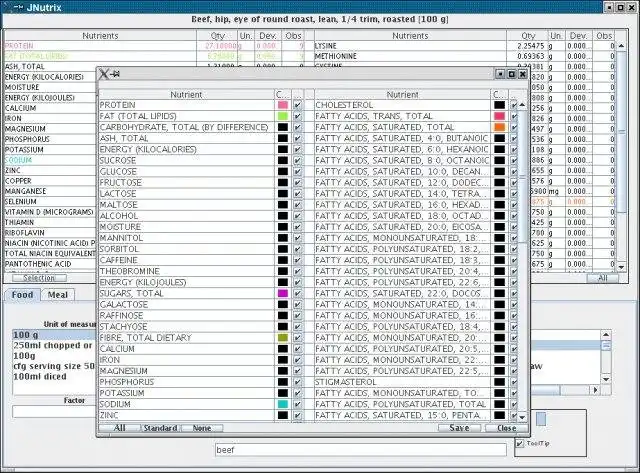Select the 250ml chopped unit entry
Image resolution: width=640 pixels, height=473 pixels.
click(x=54, y=345)
